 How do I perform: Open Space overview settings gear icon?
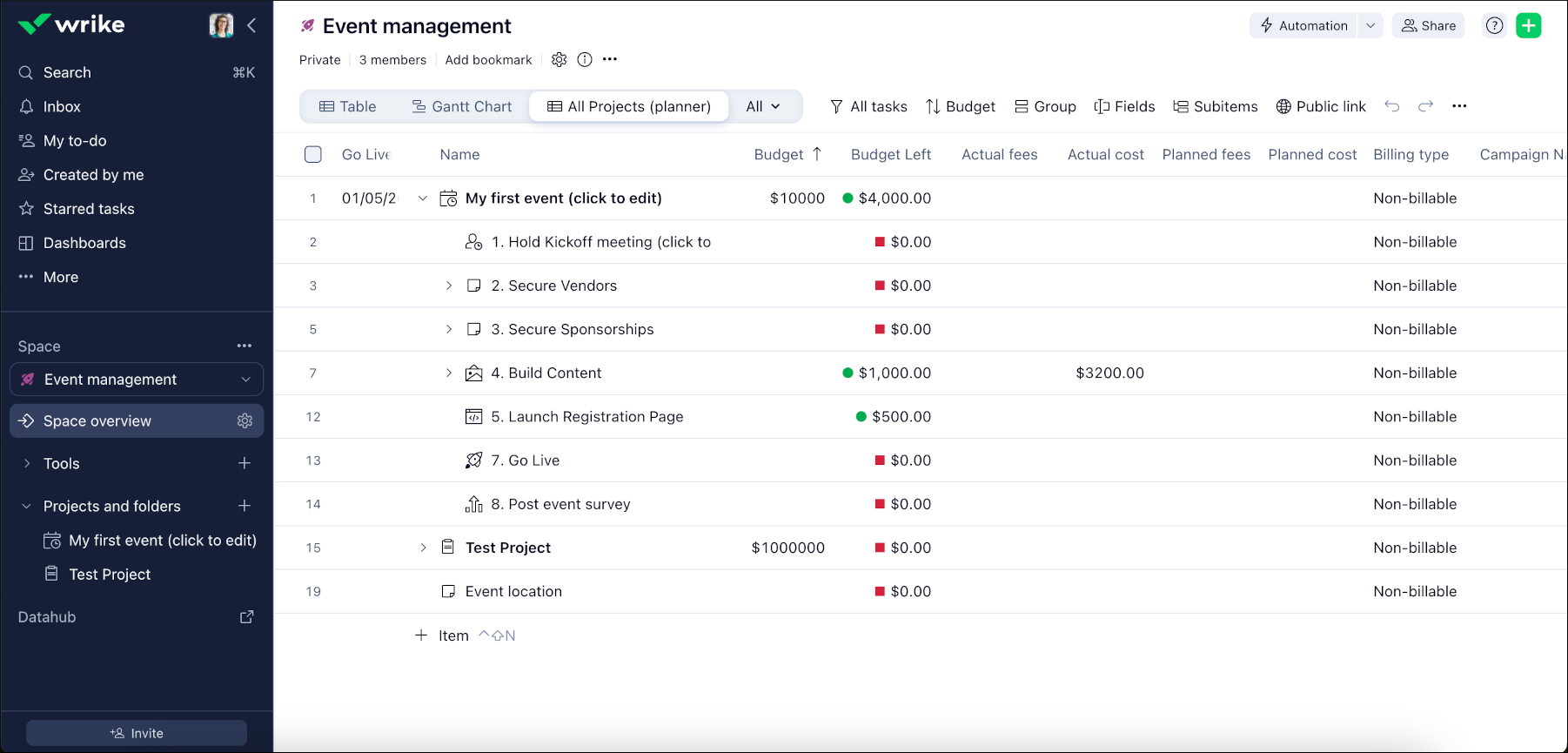245,421
